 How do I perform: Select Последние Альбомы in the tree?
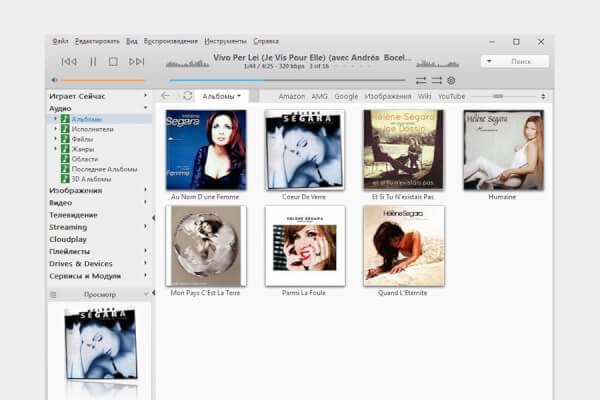104,169
